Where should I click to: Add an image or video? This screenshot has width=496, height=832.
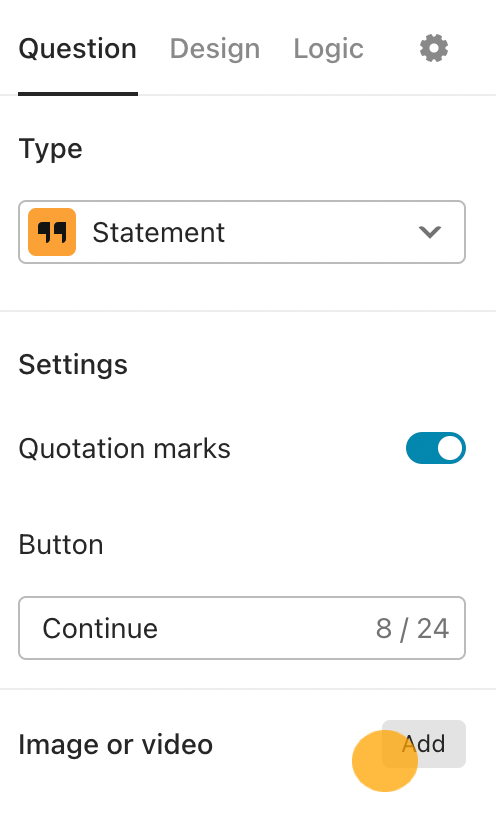click(x=424, y=744)
